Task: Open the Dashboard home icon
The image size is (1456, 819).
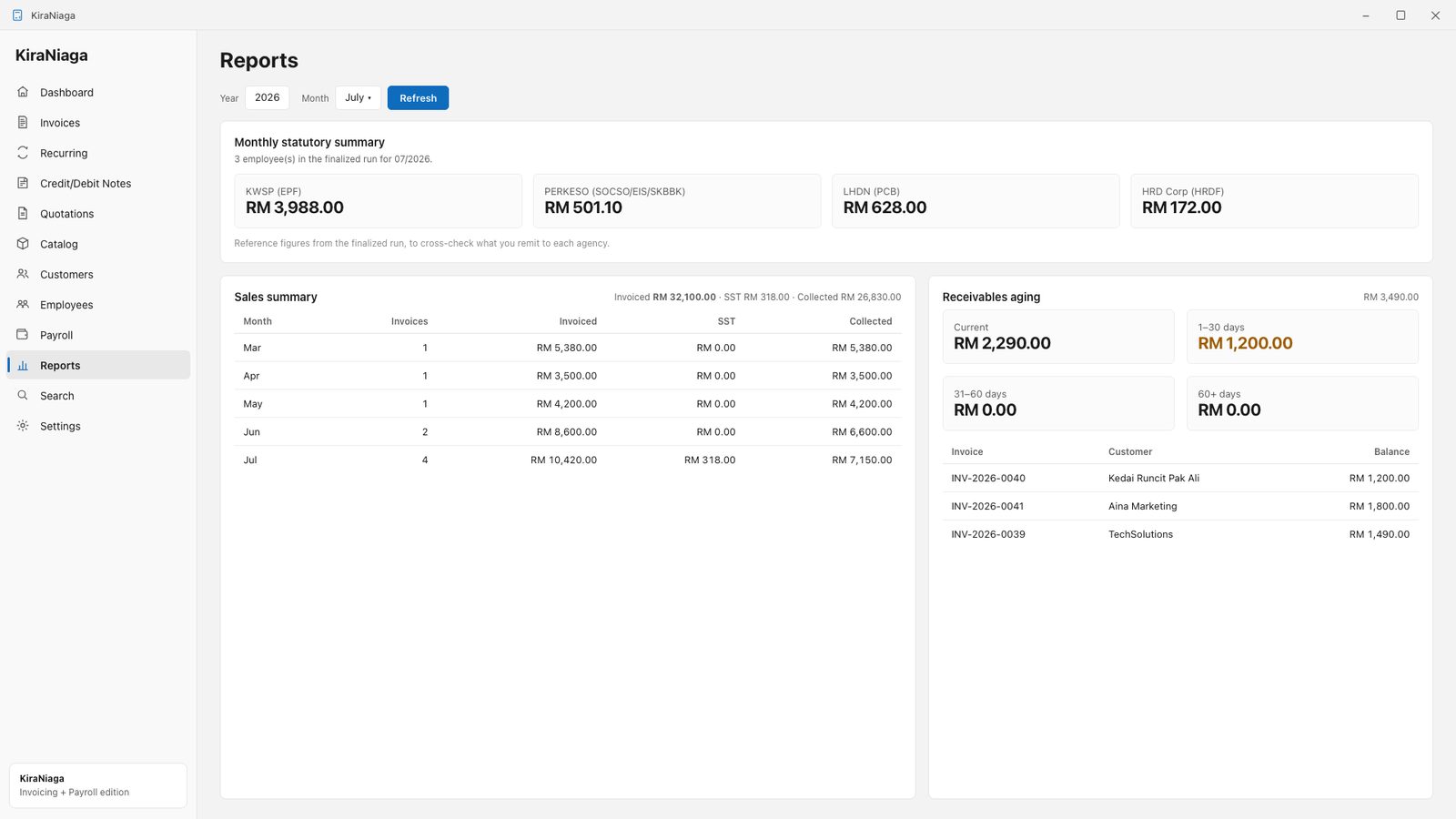Action: pyautogui.click(x=23, y=92)
